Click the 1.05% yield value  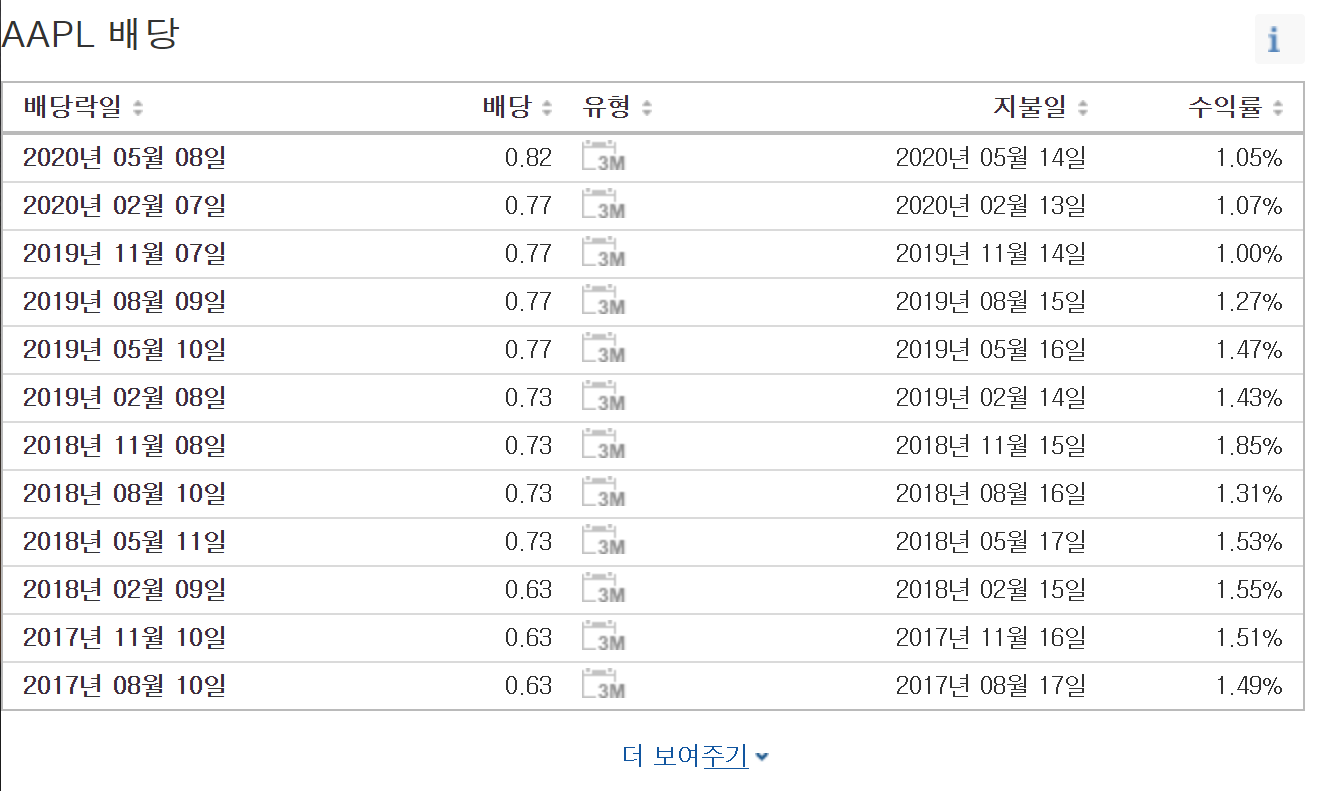[x=1249, y=158]
